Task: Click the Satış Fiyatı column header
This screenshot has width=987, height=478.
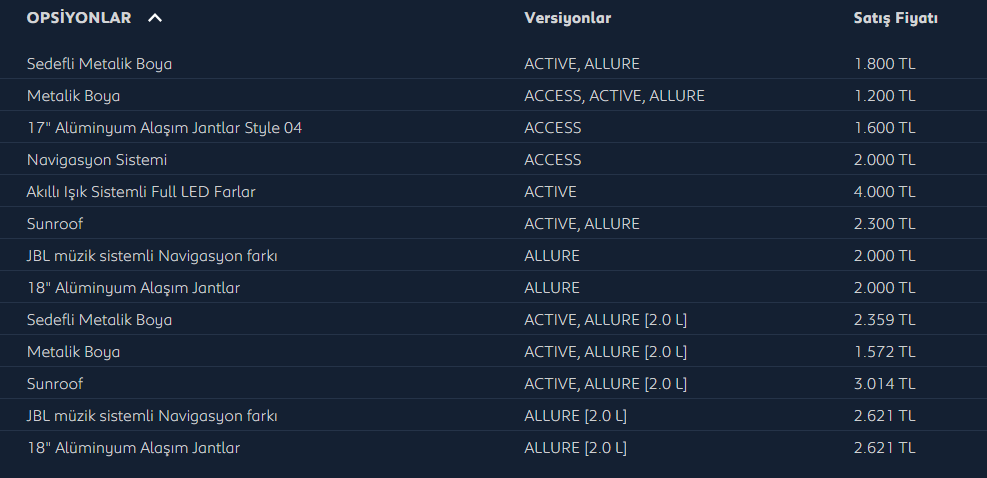Action: pos(895,18)
